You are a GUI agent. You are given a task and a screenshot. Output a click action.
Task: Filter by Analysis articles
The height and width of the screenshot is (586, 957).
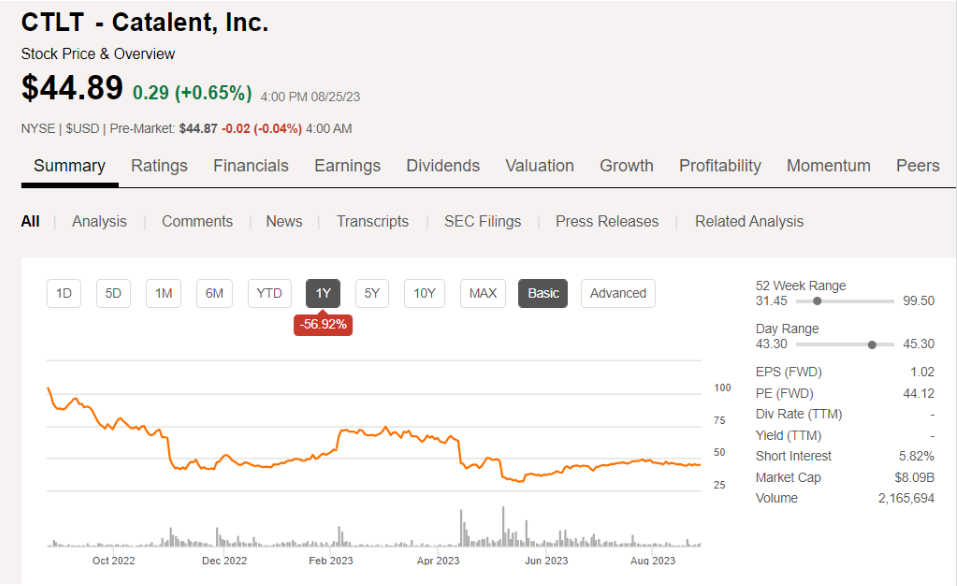click(99, 222)
